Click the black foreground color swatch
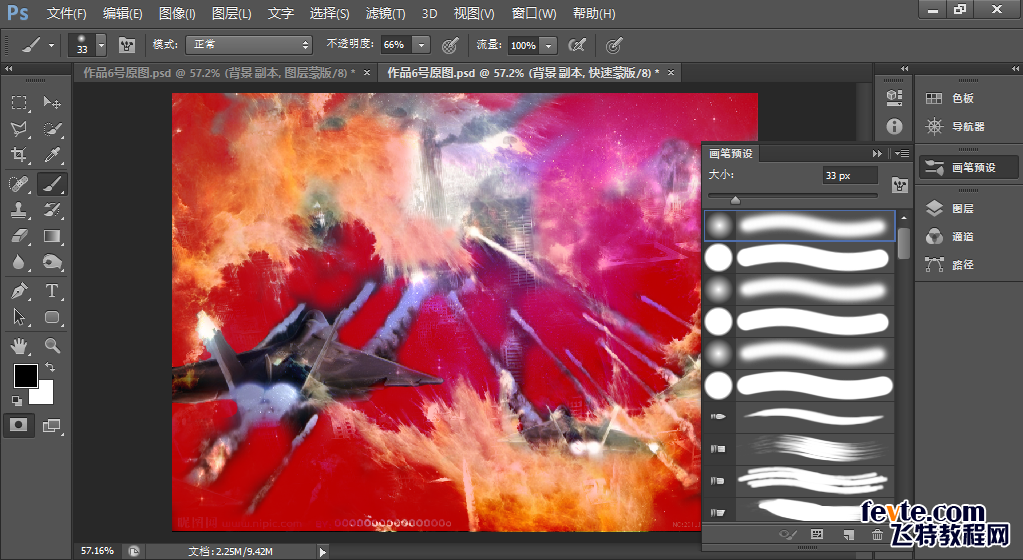 click(x=25, y=375)
